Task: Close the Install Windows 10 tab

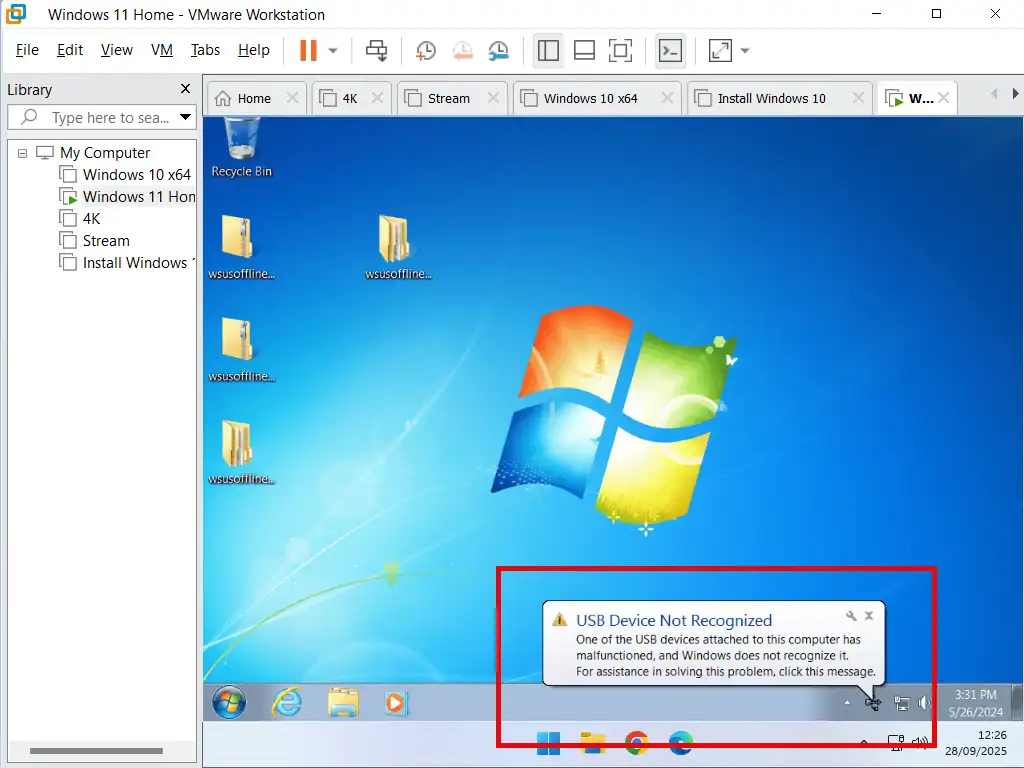Action: pyautogui.click(x=858, y=98)
